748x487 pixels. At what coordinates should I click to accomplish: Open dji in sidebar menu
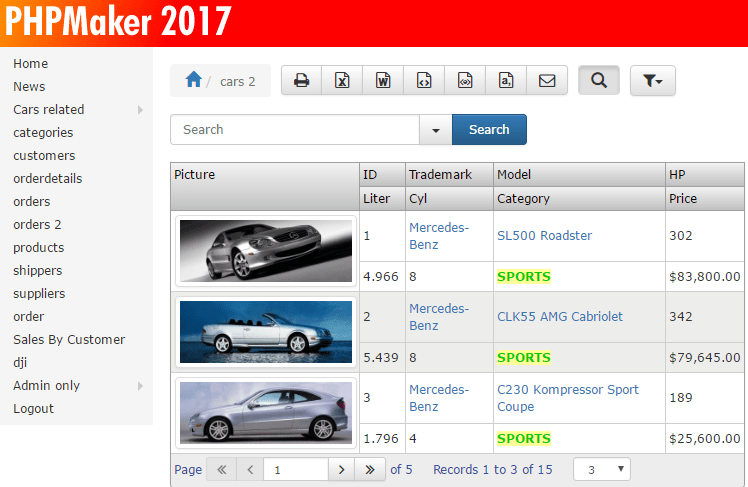click(x=20, y=363)
